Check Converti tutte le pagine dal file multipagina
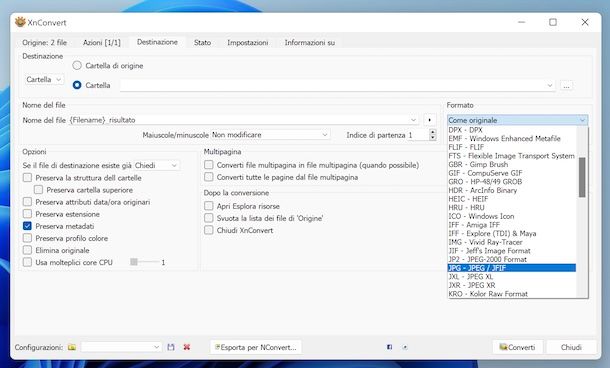The height and width of the screenshot is (368, 610). pos(209,177)
